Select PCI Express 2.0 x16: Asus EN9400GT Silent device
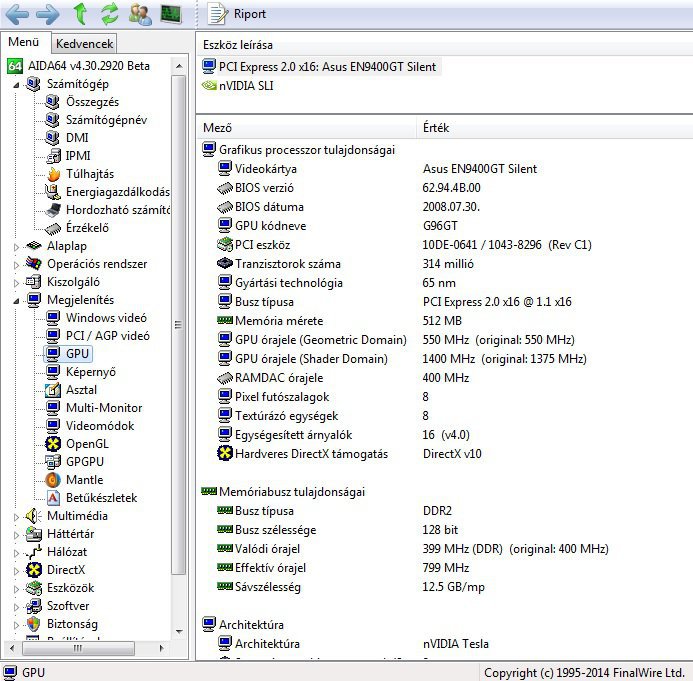Image resolution: width=693 pixels, height=681 pixels. coord(320,67)
